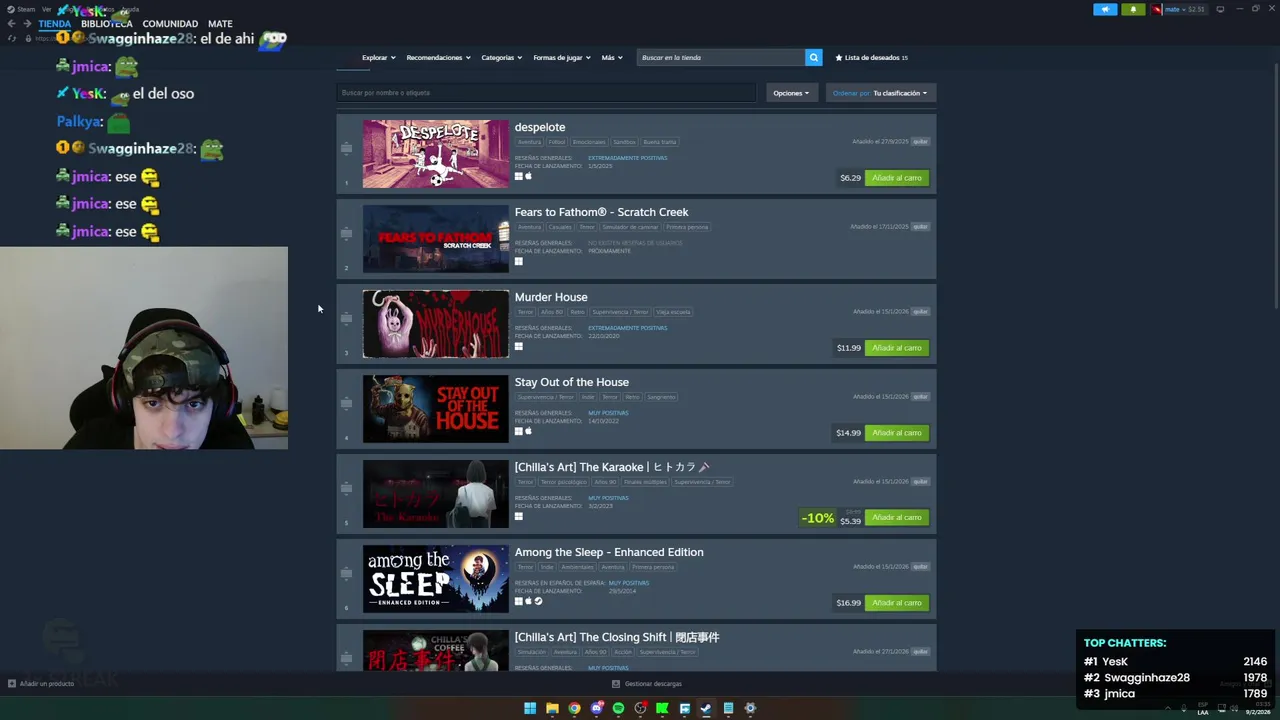
Task: Open the Steam announcements megaphone button
Action: click(1105, 9)
